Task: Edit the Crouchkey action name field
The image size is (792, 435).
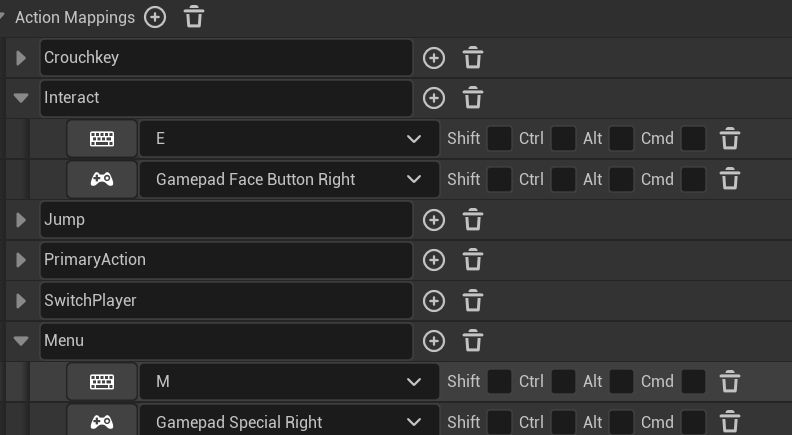Action: [226, 58]
